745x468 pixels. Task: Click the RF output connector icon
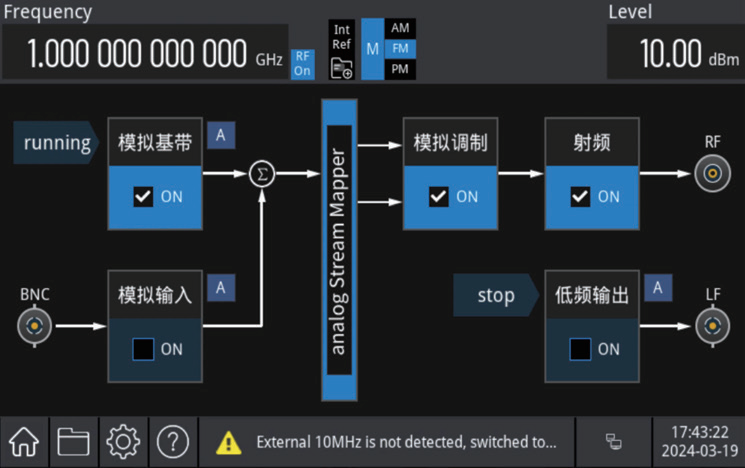(712, 173)
